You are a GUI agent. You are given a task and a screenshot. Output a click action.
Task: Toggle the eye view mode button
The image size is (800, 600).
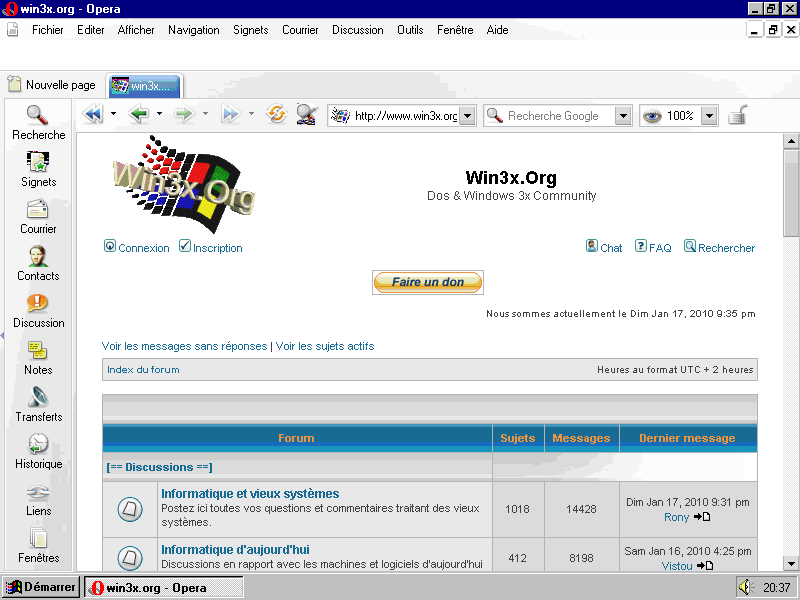click(652, 116)
